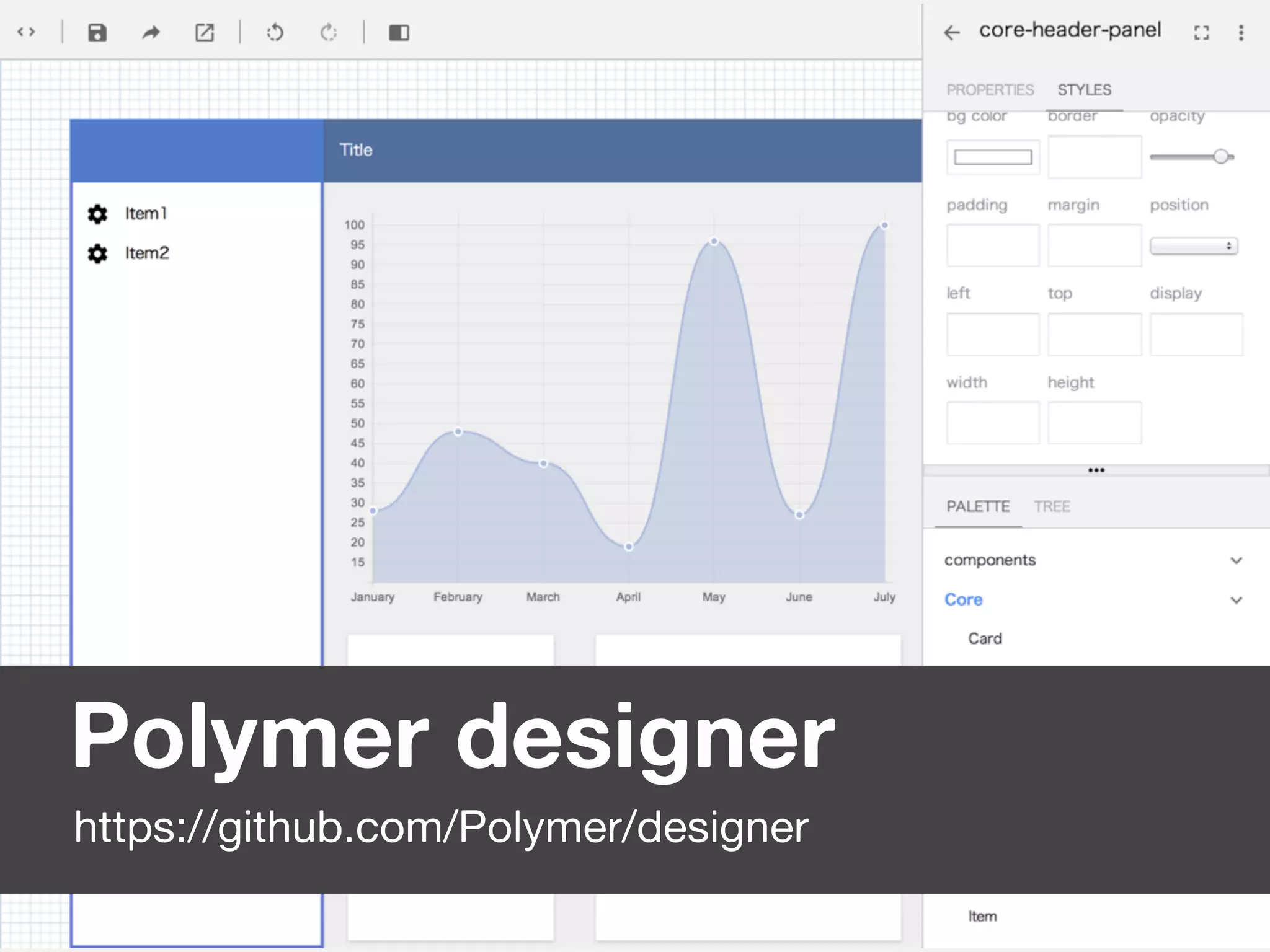
Task: Select the TREE tab
Action: tap(1052, 506)
